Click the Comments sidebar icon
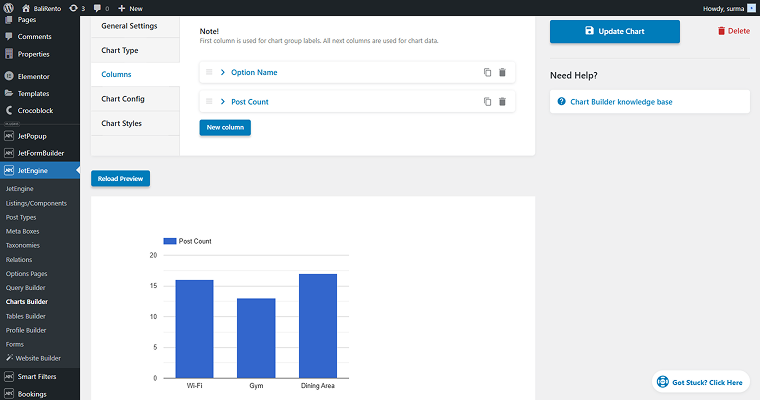The height and width of the screenshot is (400, 760). click(x=9, y=36)
